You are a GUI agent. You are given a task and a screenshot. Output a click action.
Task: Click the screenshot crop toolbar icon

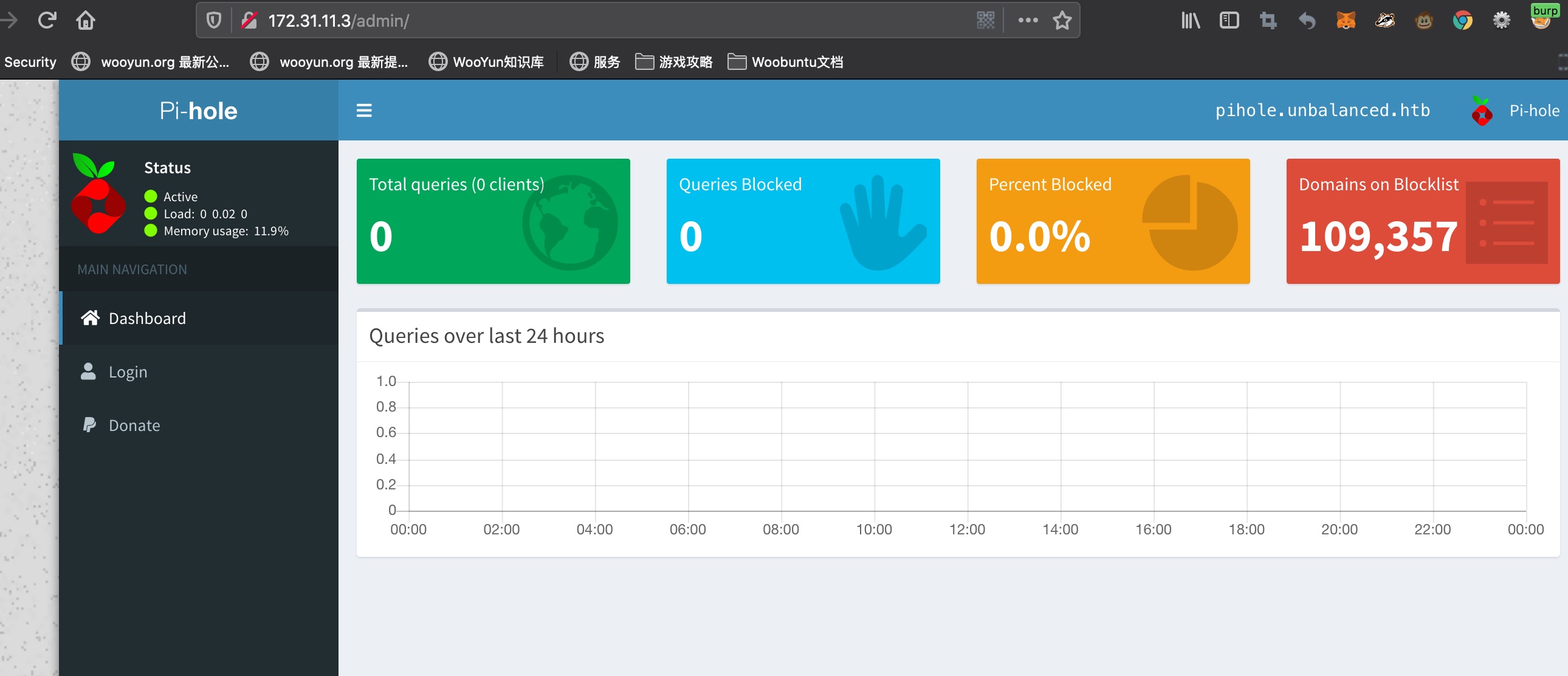[x=1268, y=20]
